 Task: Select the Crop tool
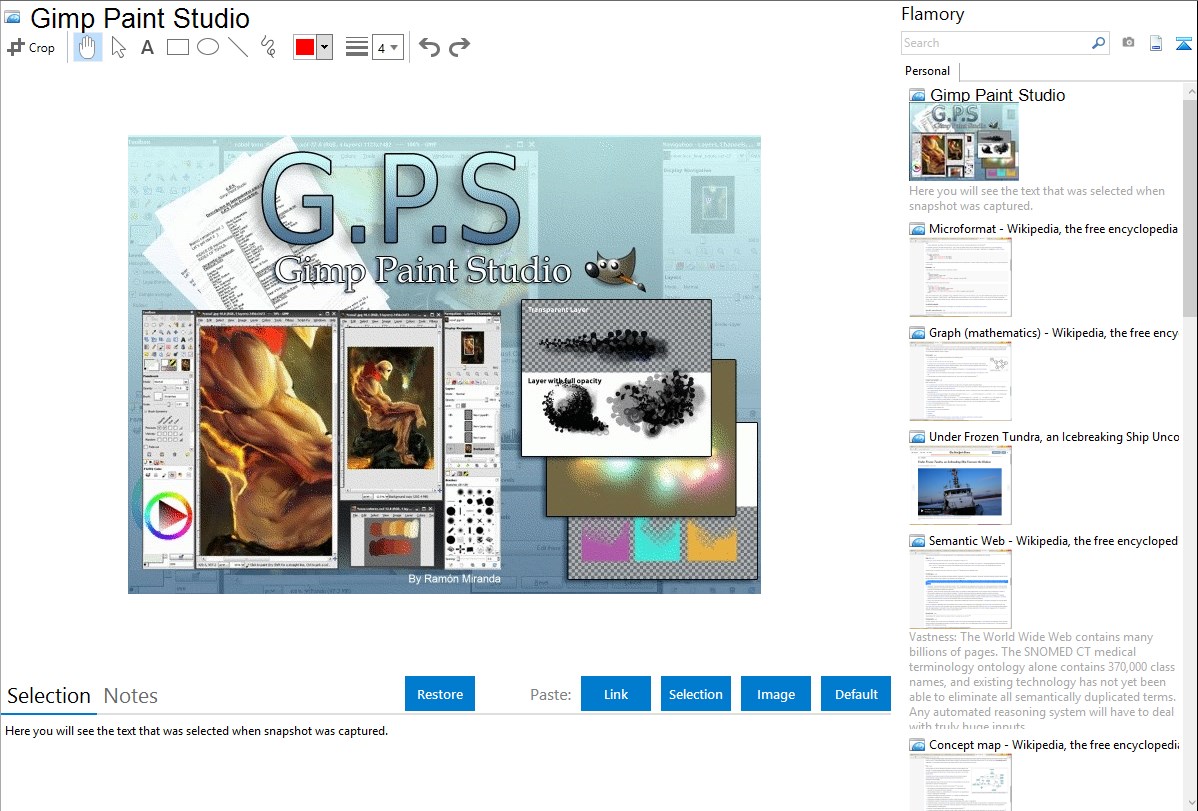coord(31,47)
